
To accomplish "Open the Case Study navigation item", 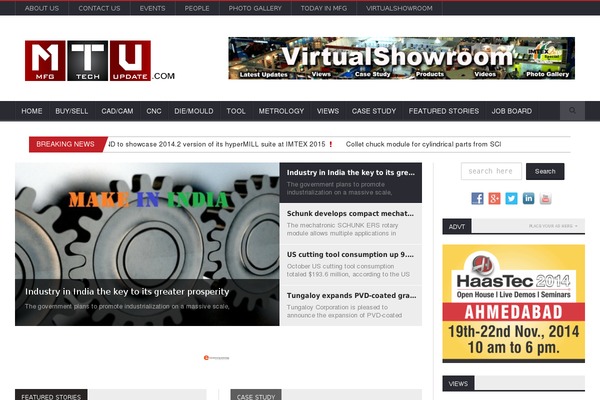I will click(x=374, y=111).
